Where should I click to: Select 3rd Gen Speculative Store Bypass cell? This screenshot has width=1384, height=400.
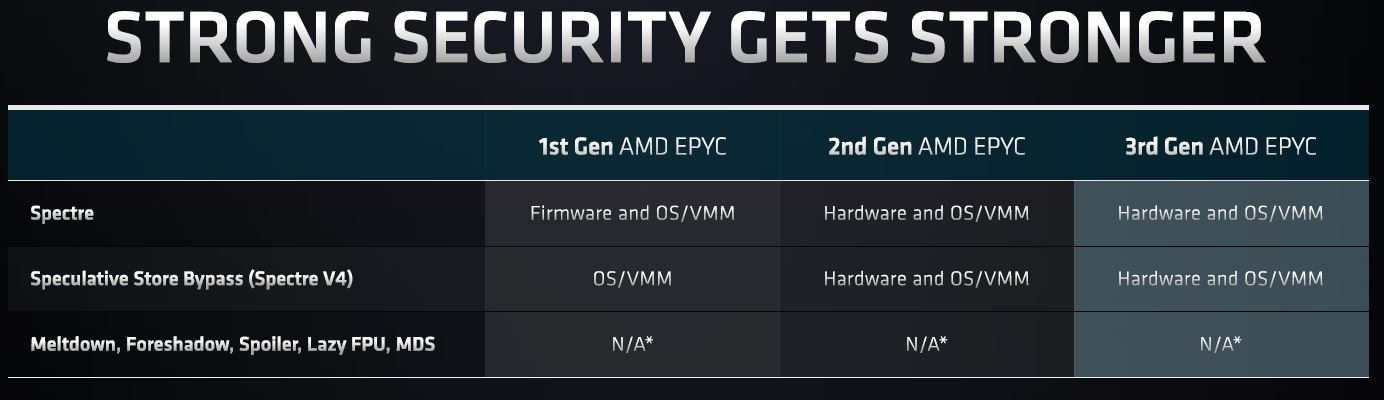click(x=1220, y=279)
